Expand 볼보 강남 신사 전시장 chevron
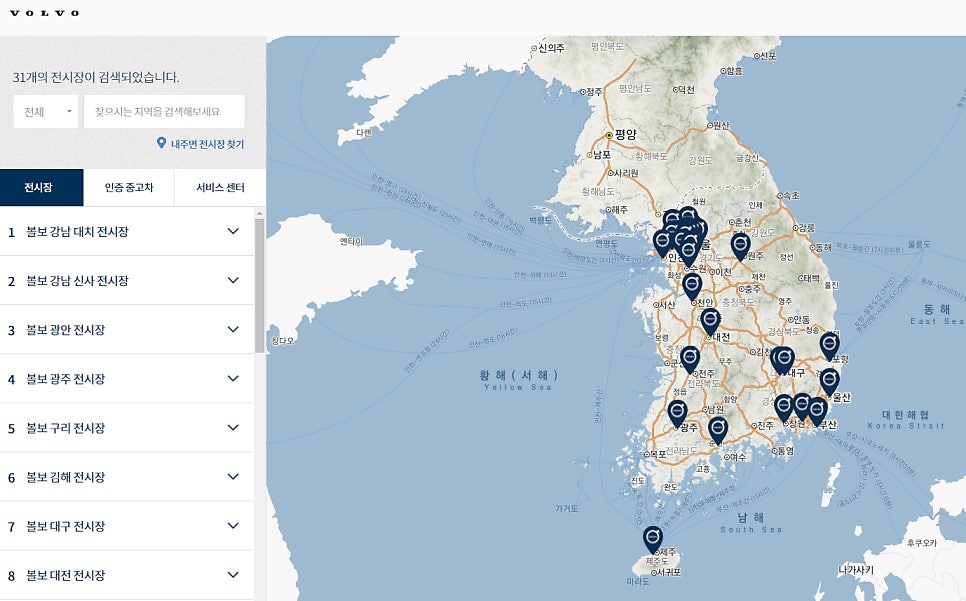 233,280
